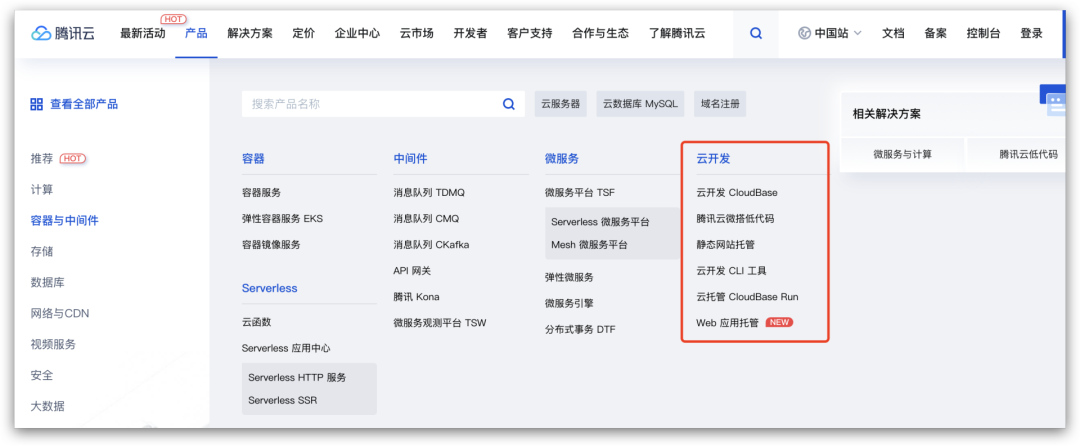The image size is (1080, 446).
Task: Open the 最新活动 menu
Action: coord(143,33)
